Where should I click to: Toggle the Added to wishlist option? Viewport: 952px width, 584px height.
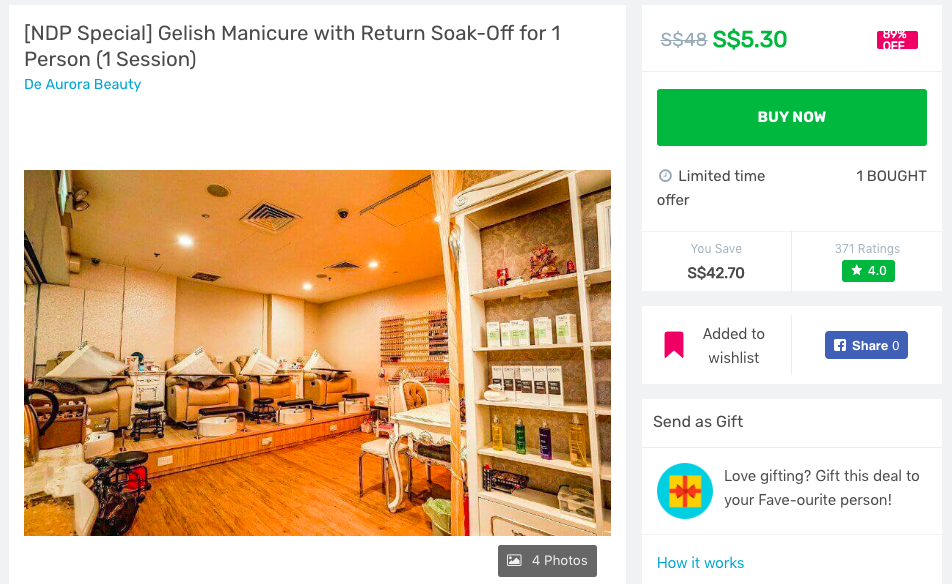click(x=733, y=346)
